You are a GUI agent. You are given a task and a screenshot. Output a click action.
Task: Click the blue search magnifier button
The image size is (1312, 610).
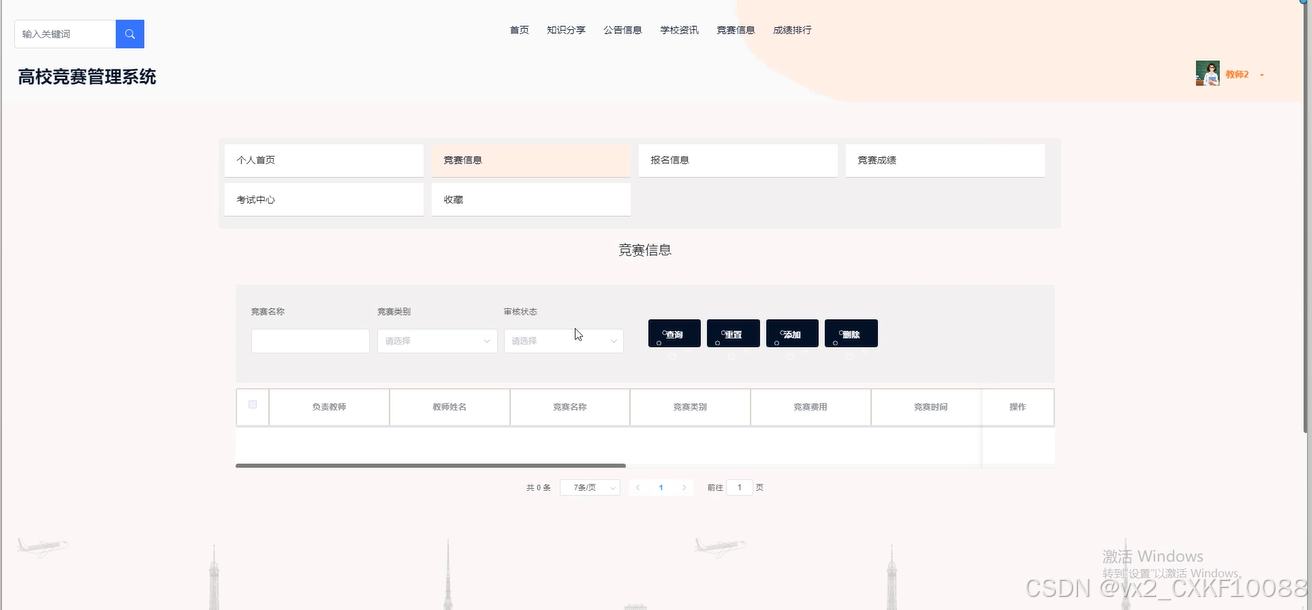pyautogui.click(x=130, y=34)
